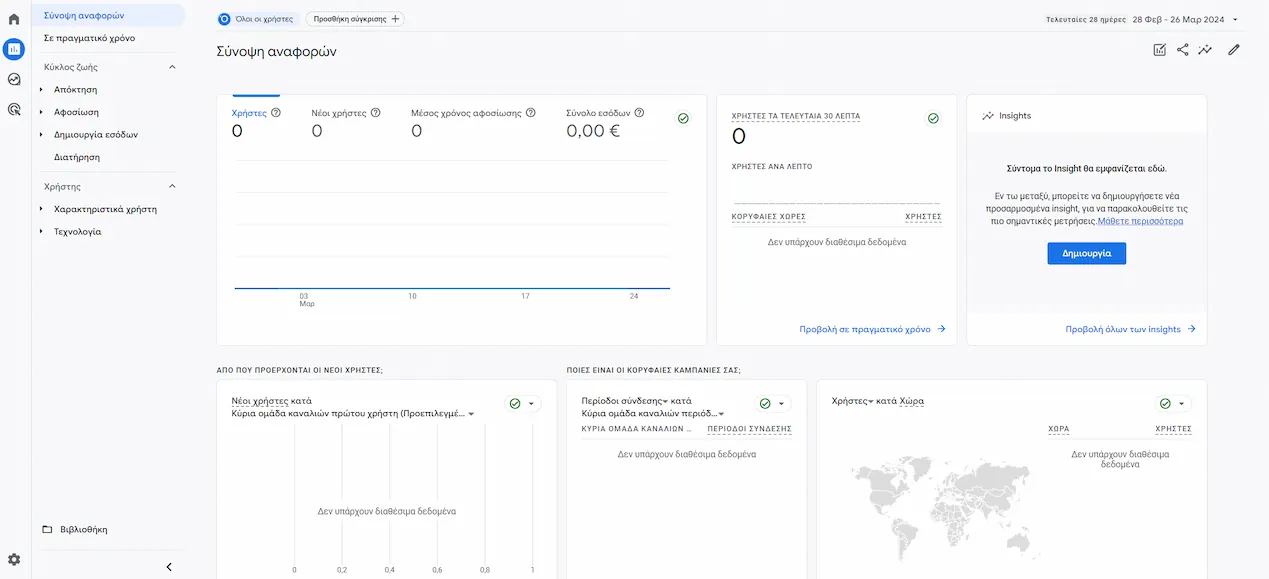Open Advertising via the bottom-left rail icon
This screenshot has height=579, width=1269.
pyautogui.click(x=13, y=108)
